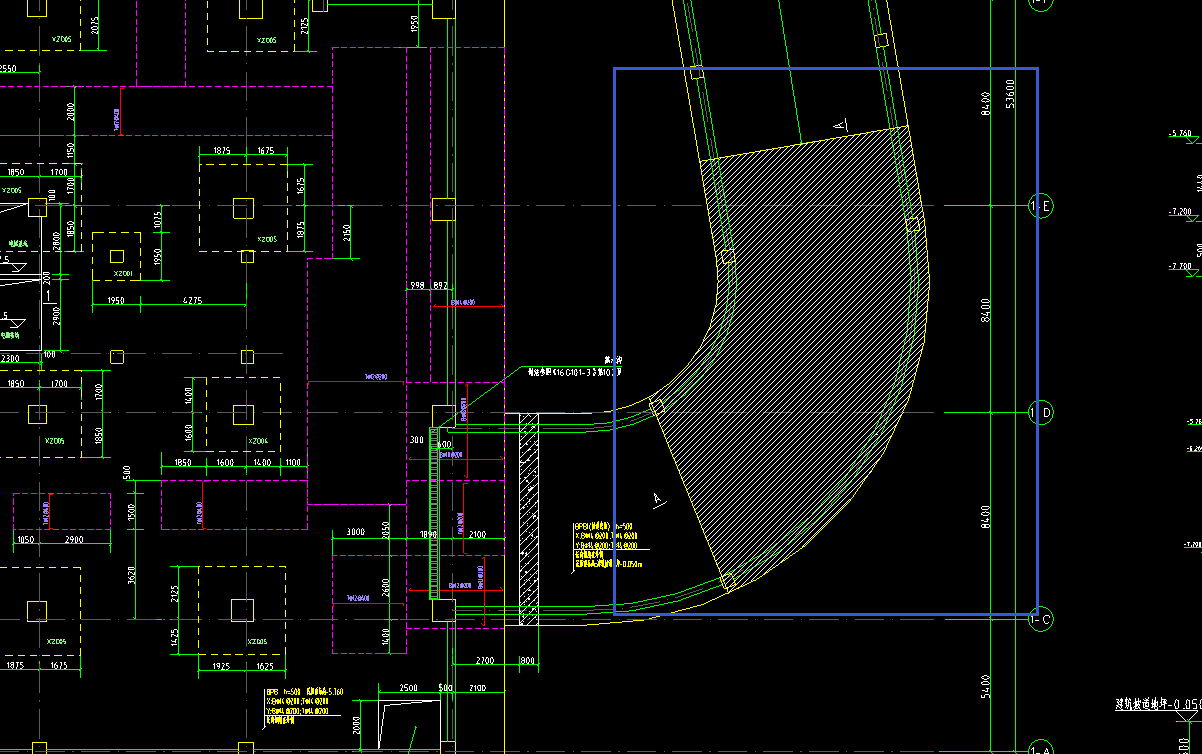
Task: Select the 1500 vertical dimension text
Action: [131, 512]
